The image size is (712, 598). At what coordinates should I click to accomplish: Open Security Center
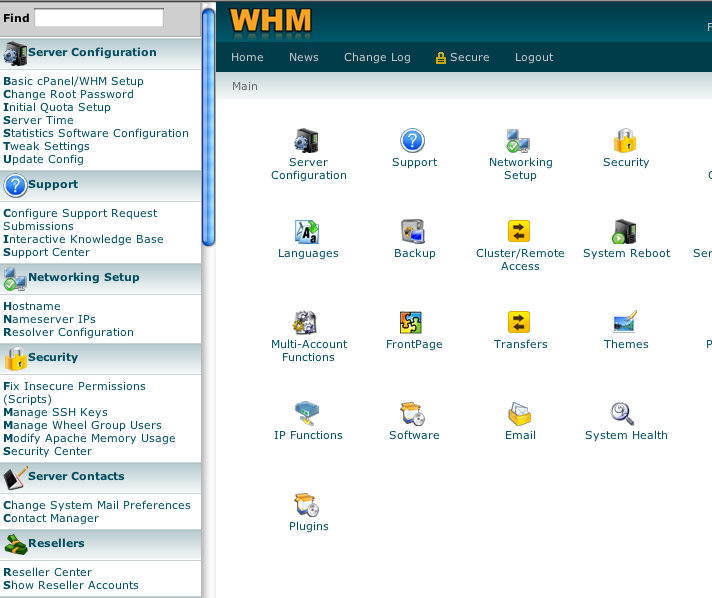48,451
